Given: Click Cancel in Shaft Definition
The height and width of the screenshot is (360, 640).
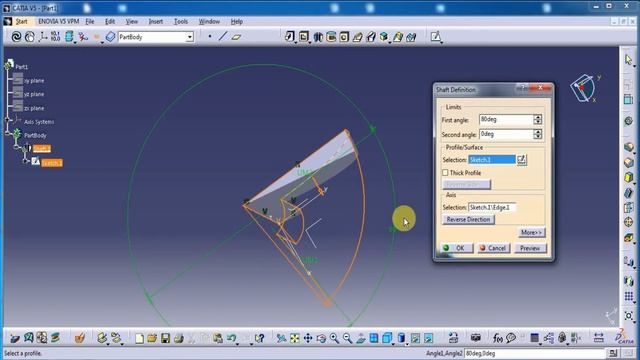Looking at the screenshot, I should [x=494, y=248].
